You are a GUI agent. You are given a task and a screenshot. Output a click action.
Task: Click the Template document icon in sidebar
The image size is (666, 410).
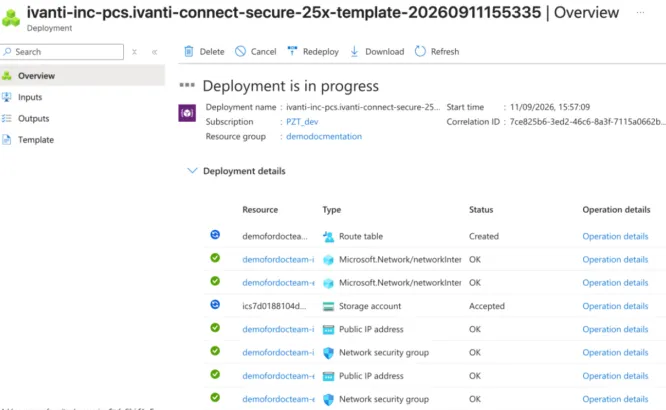[x=6, y=139]
